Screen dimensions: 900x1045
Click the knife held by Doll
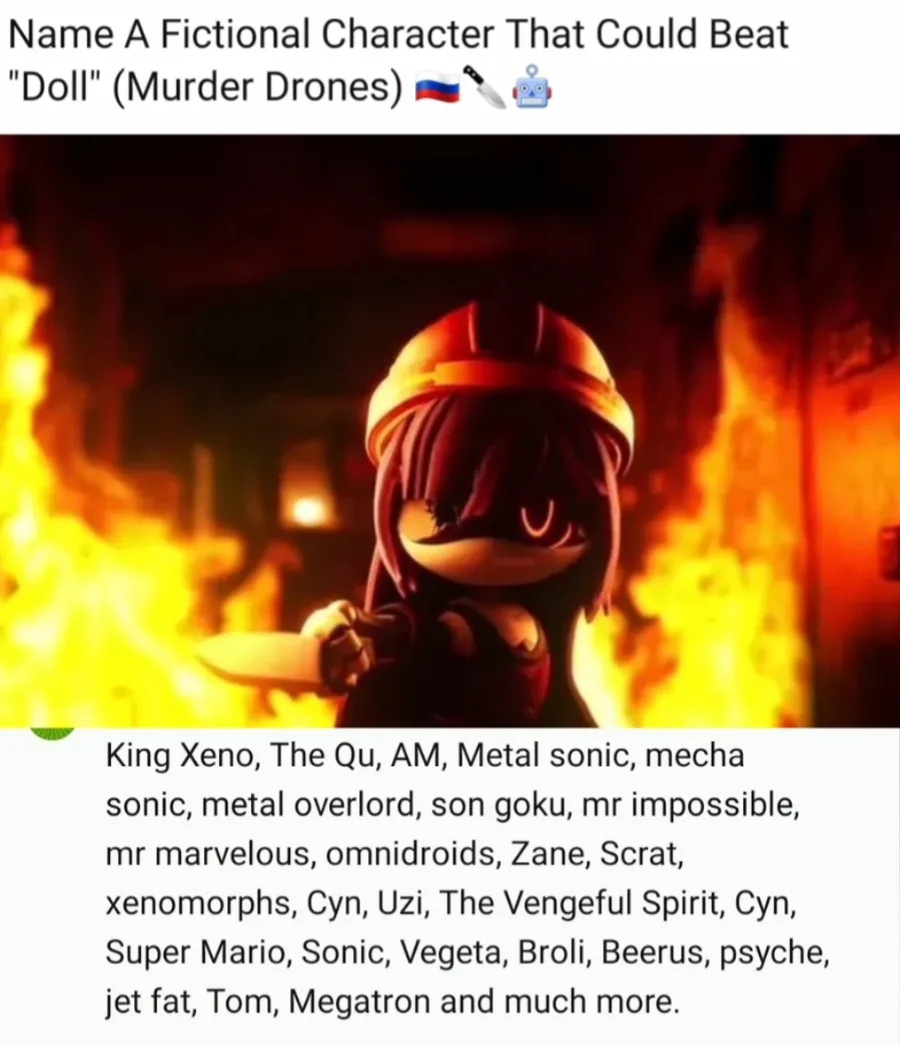click(260, 660)
